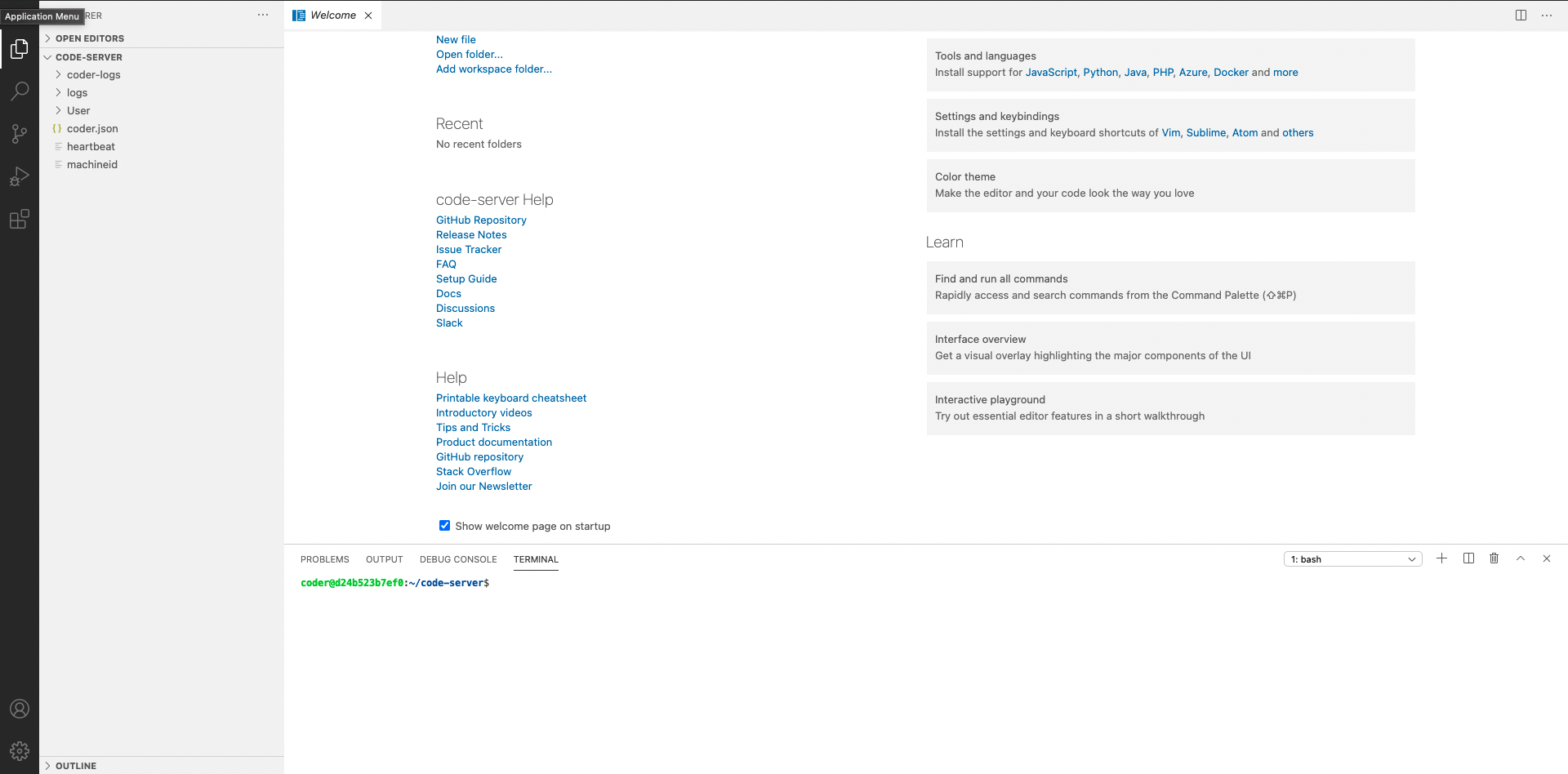Select the heartbeat file
This screenshot has height=774, width=1568.
click(162, 146)
